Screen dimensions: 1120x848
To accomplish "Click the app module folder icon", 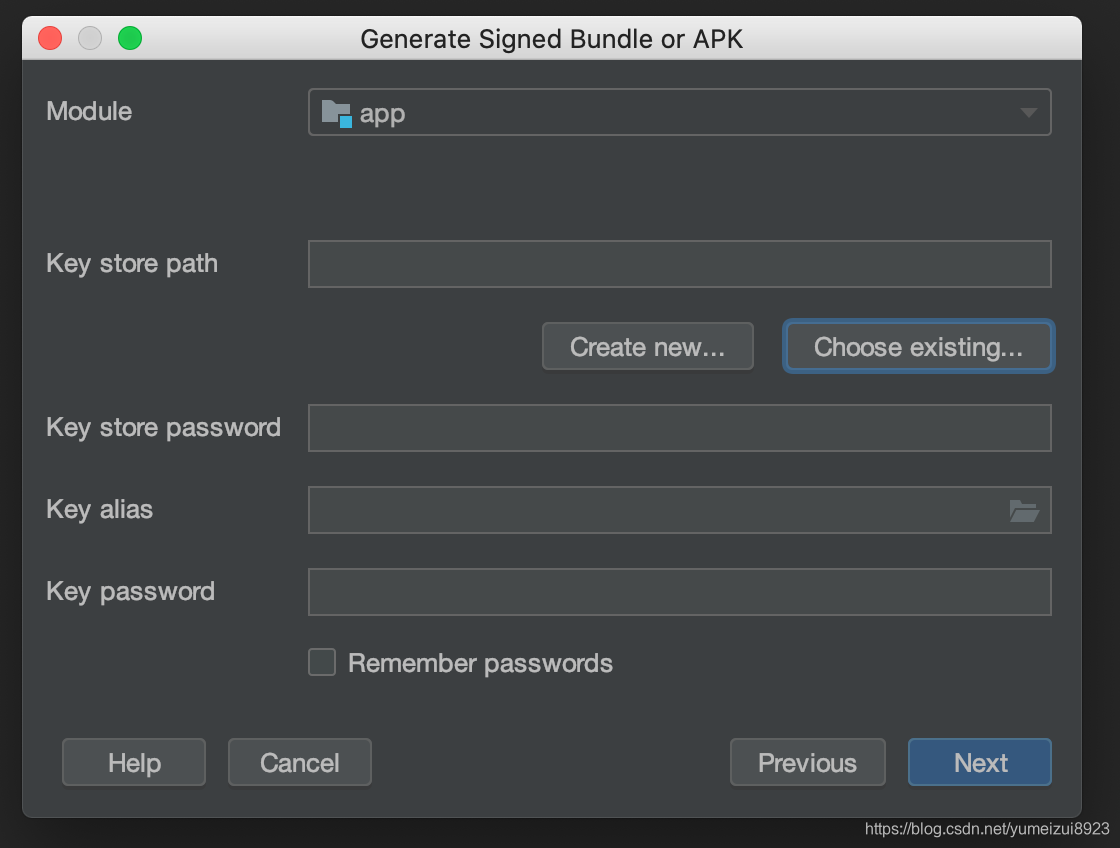I will 336,113.
